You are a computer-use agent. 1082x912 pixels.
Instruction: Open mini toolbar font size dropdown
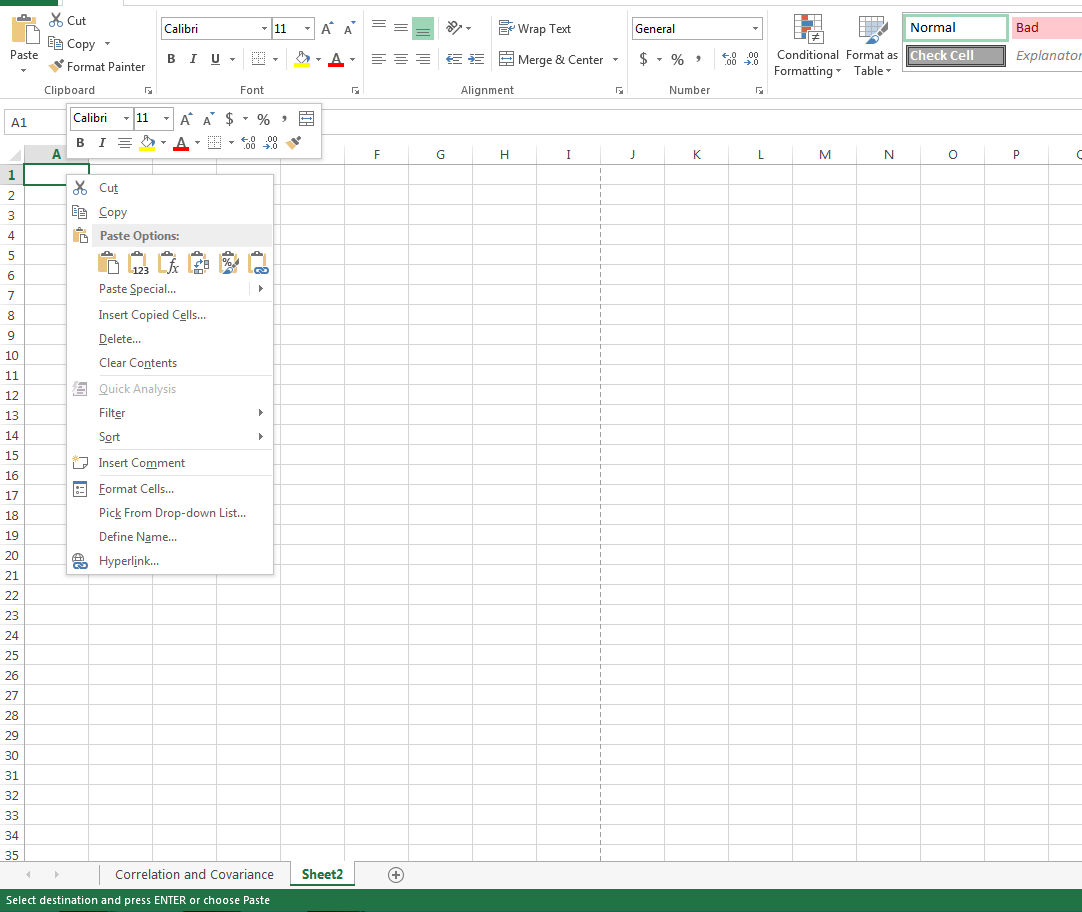[166, 119]
